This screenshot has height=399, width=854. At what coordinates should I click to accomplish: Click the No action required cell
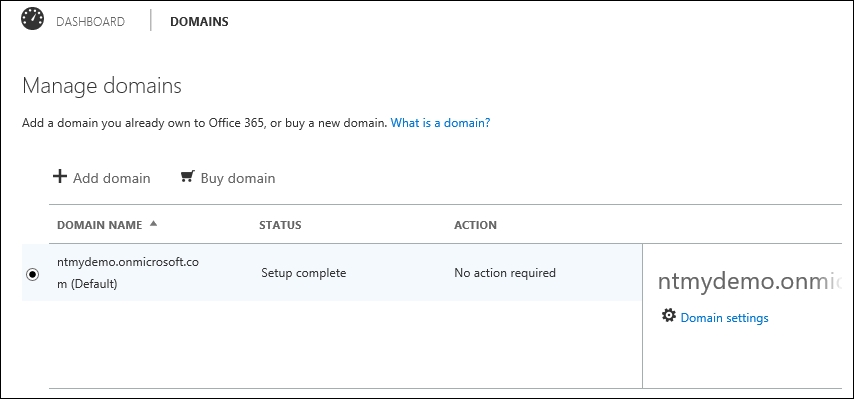[x=505, y=273]
